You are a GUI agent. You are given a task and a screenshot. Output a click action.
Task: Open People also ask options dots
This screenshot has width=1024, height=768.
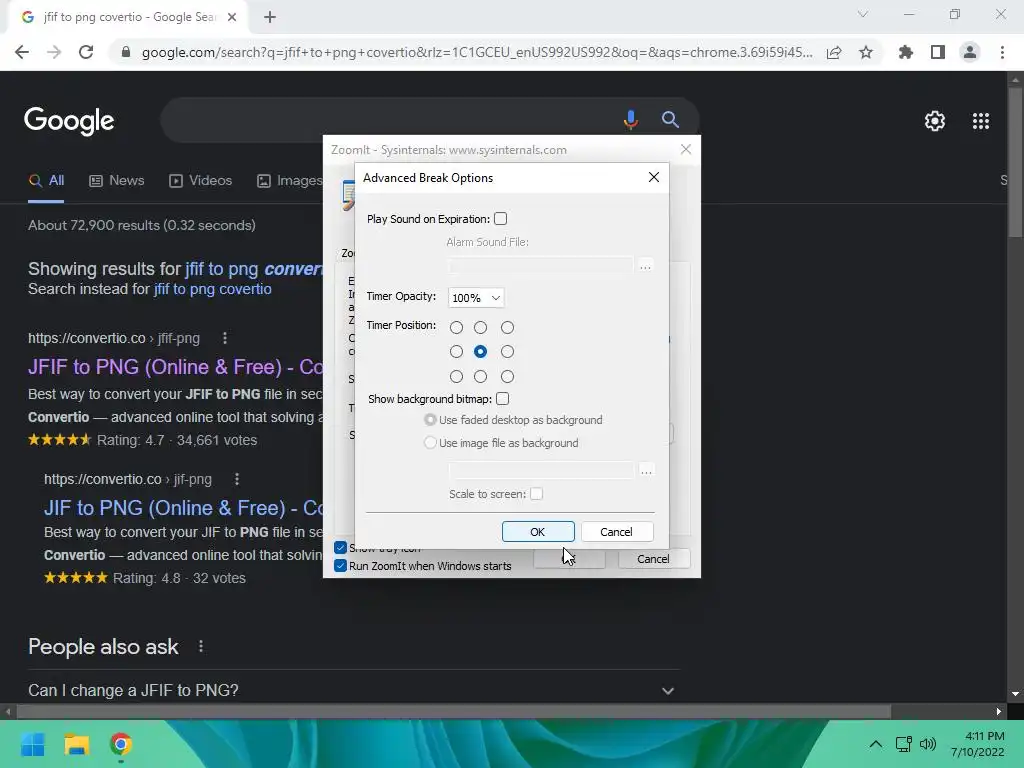click(x=200, y=646)
